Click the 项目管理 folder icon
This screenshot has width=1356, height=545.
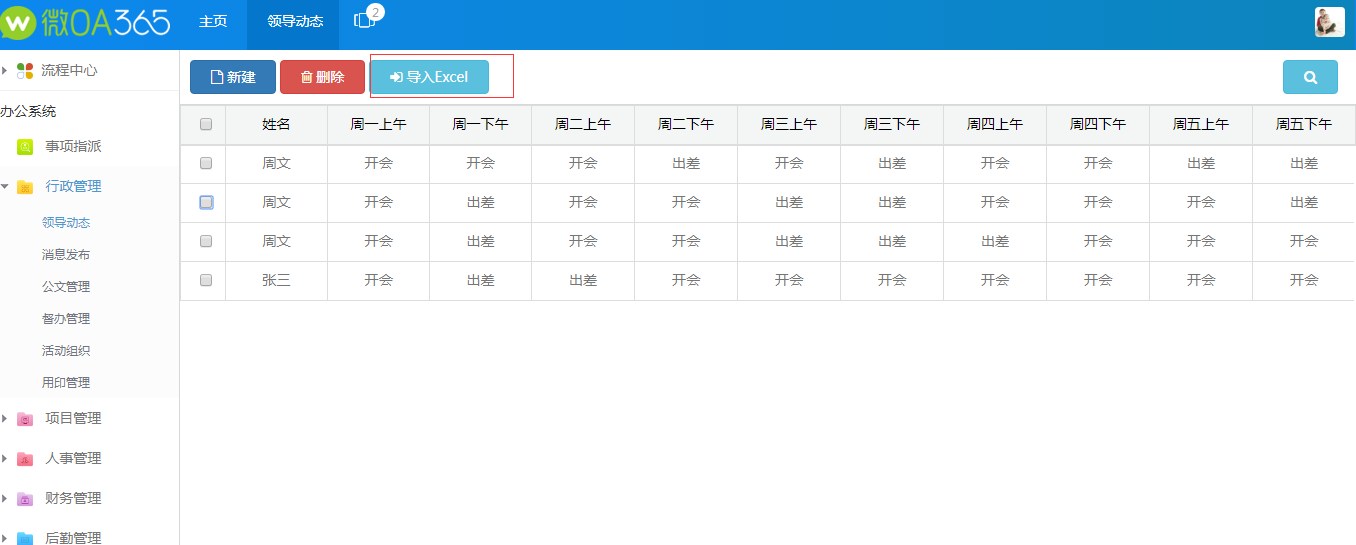[25, 419]
